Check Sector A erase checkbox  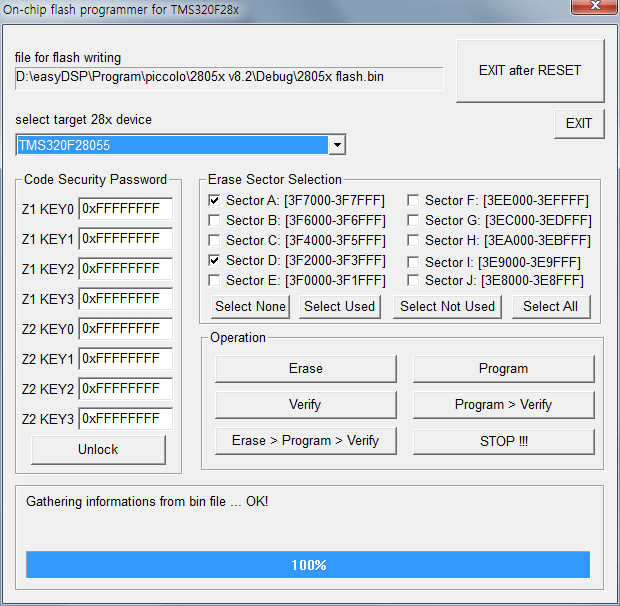click(214, 200)
